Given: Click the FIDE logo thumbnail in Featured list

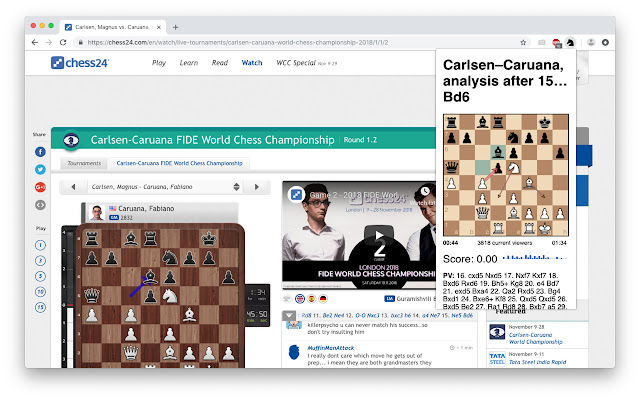Looking at the screenshot, I should coord(497,332).
